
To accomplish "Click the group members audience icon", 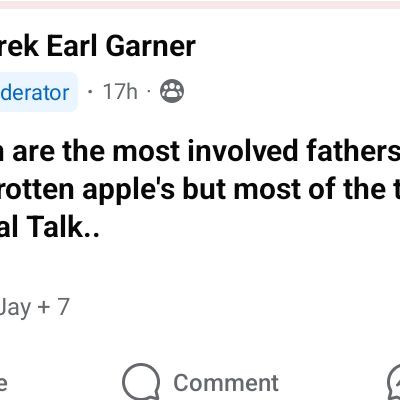I will coord(172,91).
